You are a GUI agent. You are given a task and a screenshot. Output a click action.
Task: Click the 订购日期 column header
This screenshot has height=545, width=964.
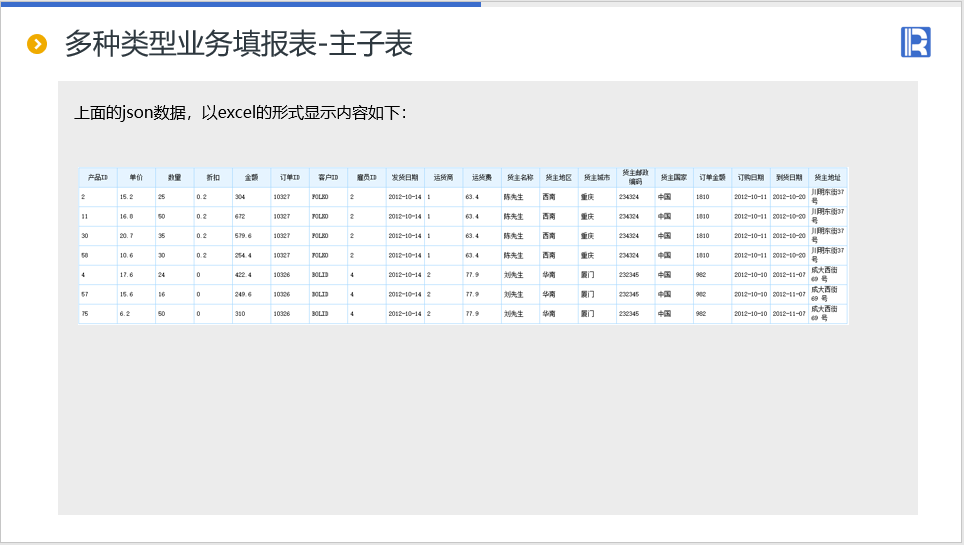[751, 178]
